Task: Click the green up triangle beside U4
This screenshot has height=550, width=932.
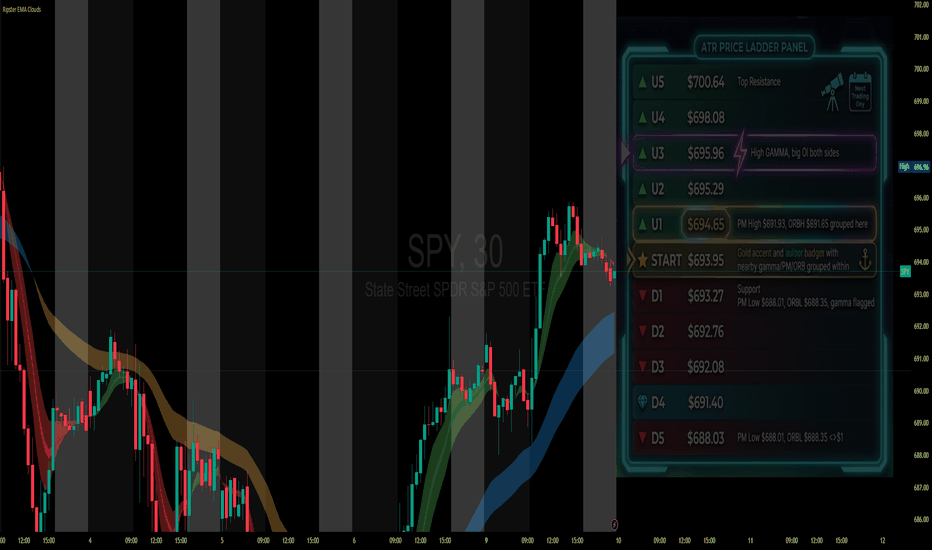Action: (x=643, y=118)
